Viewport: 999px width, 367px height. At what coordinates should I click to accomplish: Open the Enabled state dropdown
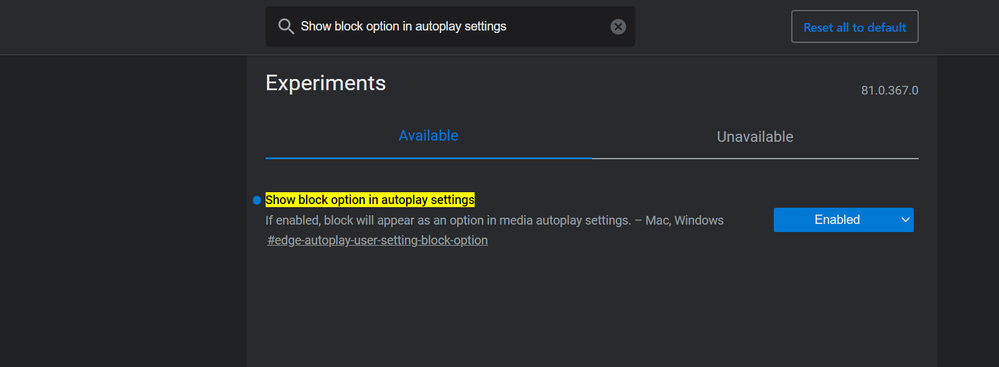point(844,220)
